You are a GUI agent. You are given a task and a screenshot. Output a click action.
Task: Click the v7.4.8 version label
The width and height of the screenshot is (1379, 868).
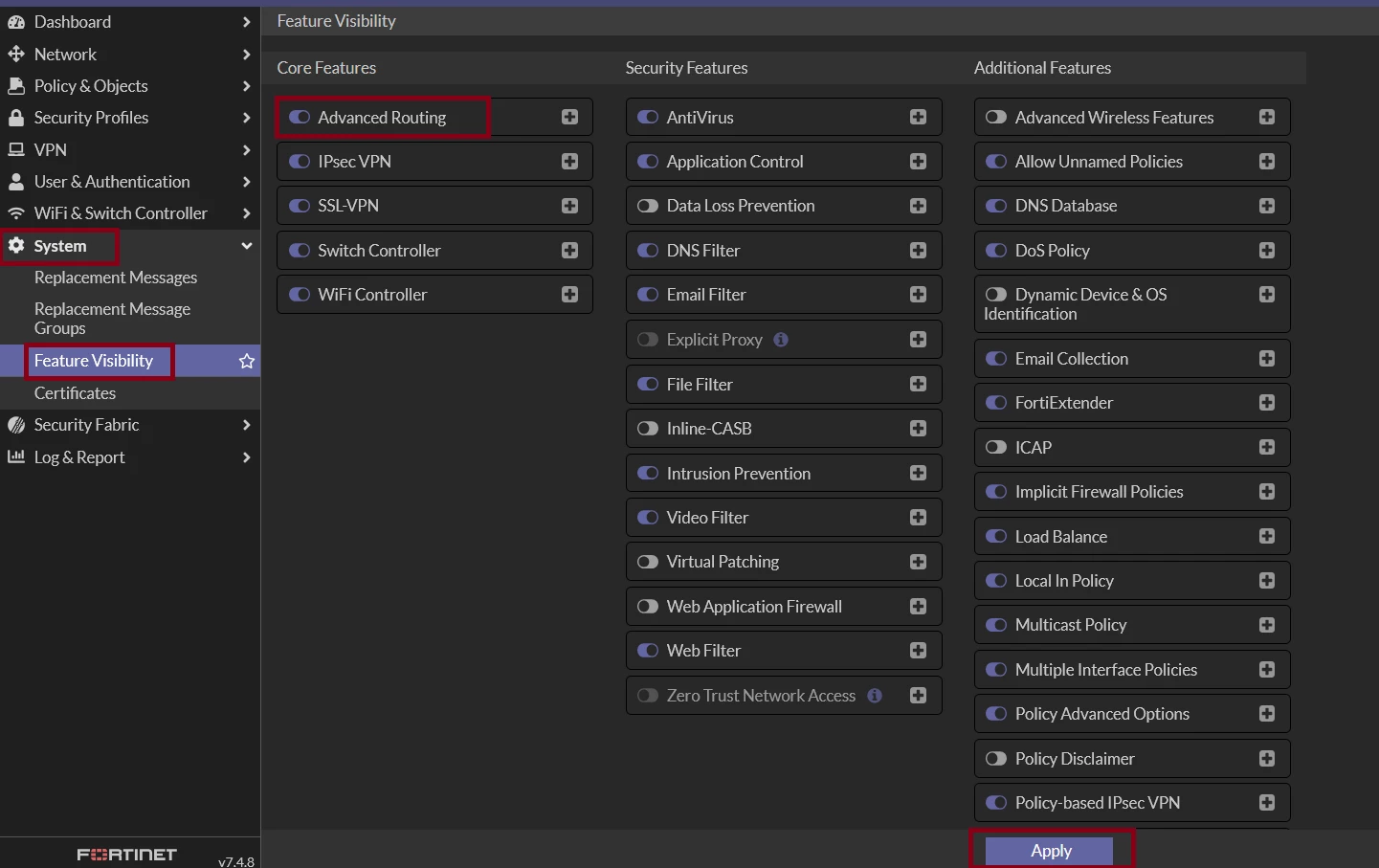coord(236,861)
